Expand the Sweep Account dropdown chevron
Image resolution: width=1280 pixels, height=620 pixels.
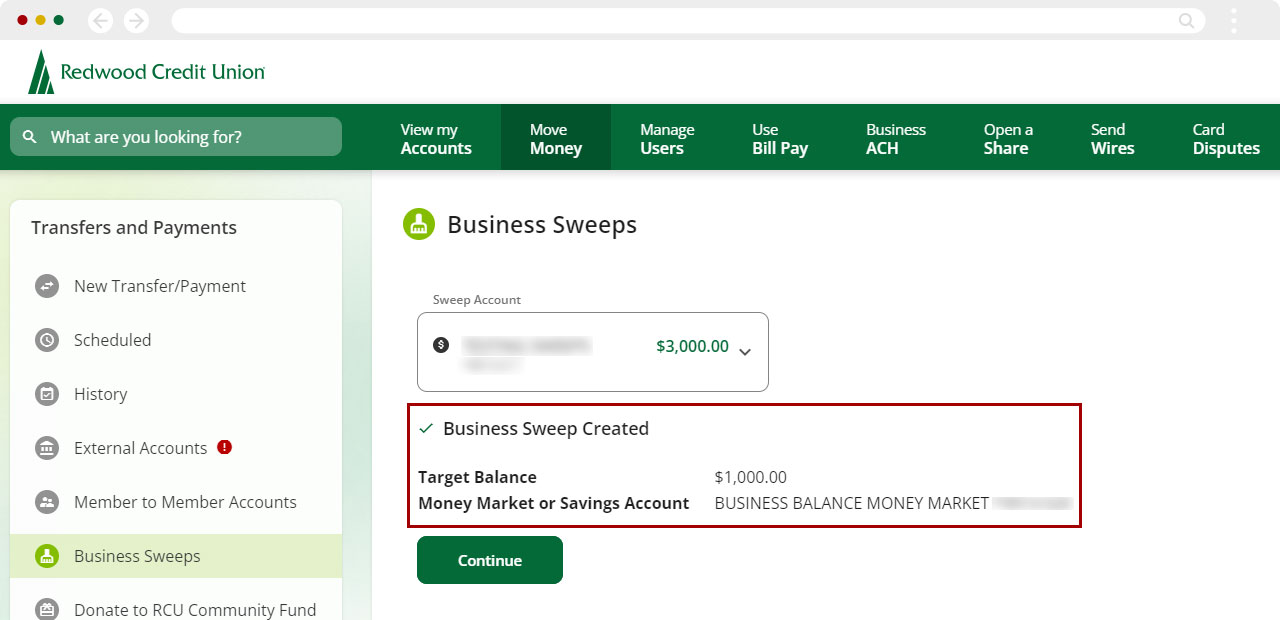pos(745,351)
